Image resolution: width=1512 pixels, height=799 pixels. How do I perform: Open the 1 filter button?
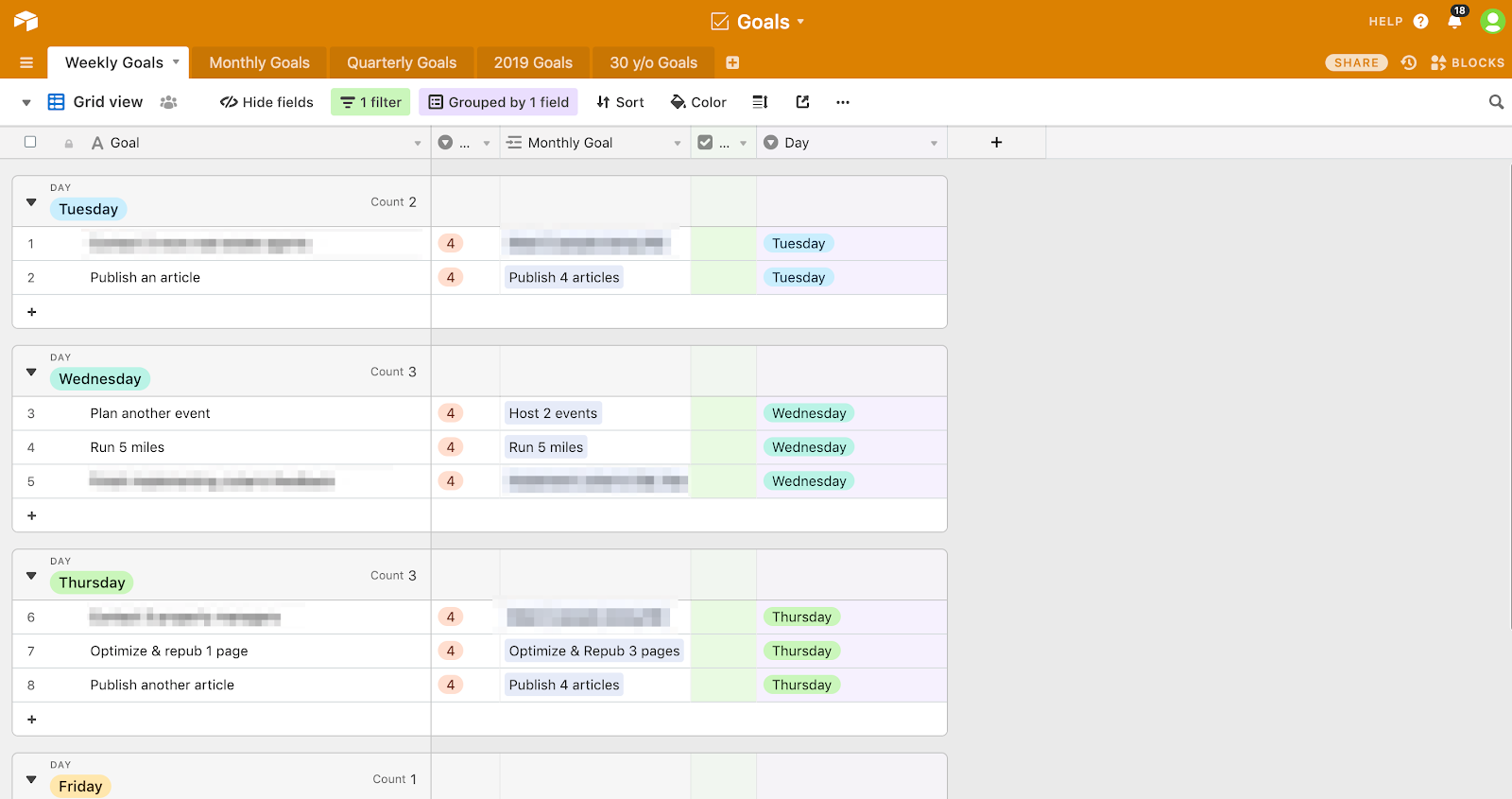370,102
